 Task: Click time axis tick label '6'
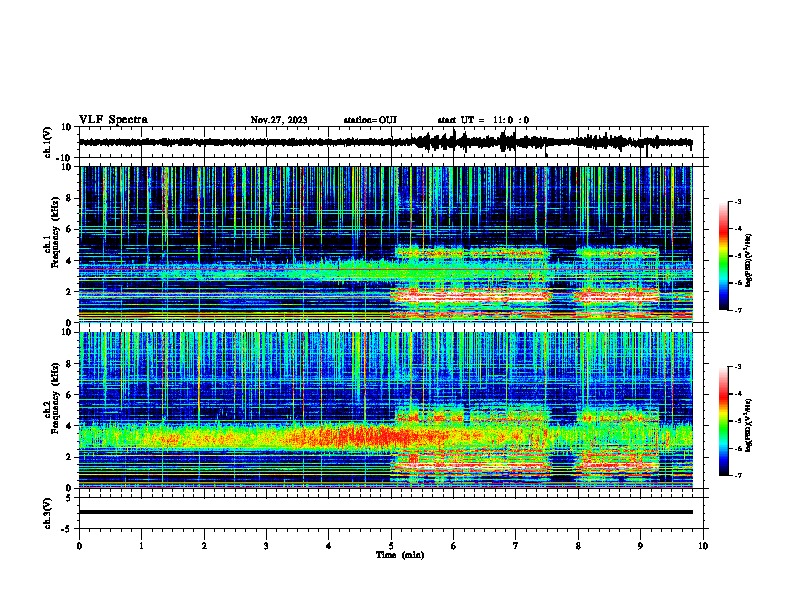(453, 546)
